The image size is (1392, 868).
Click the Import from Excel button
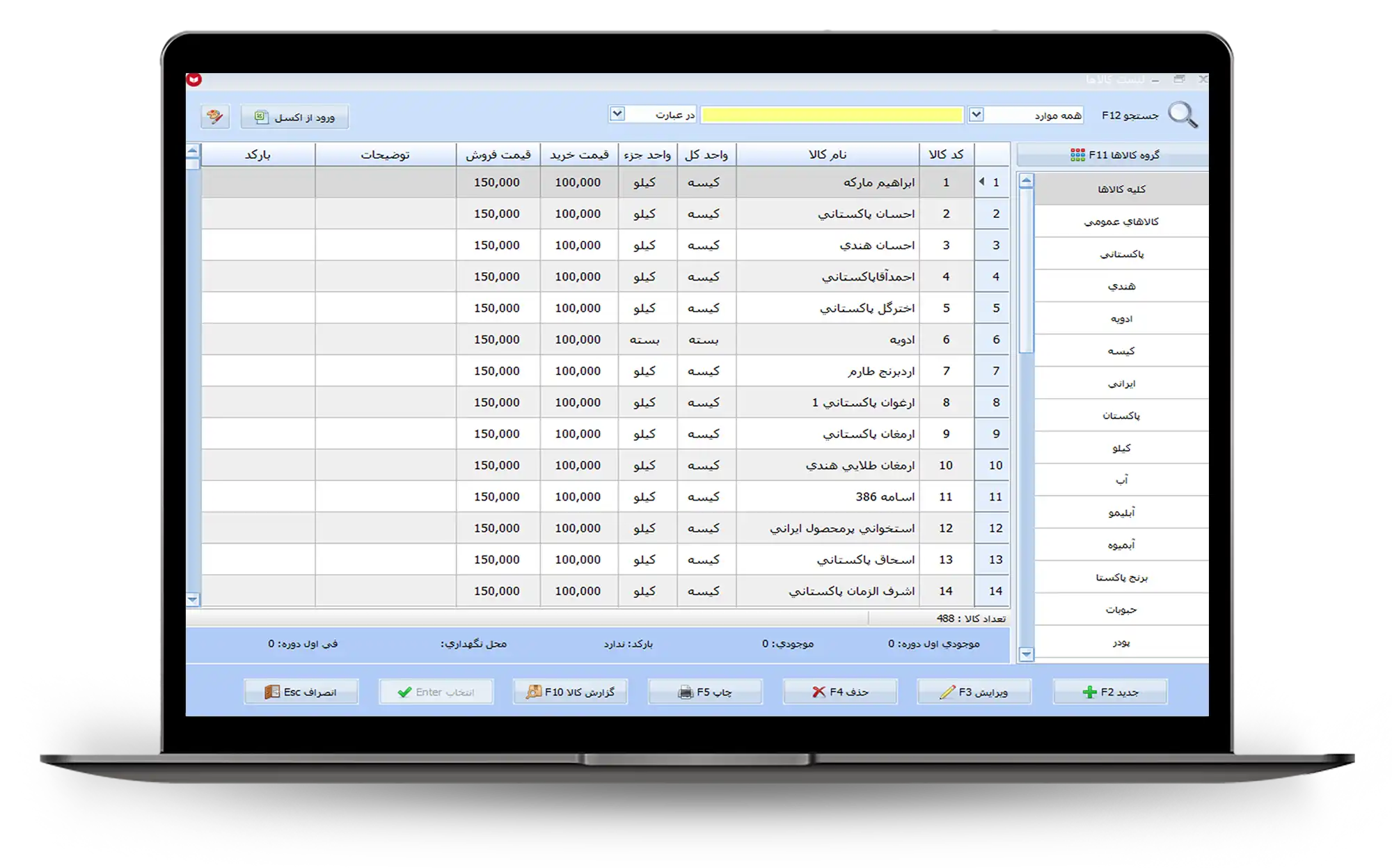294,117
